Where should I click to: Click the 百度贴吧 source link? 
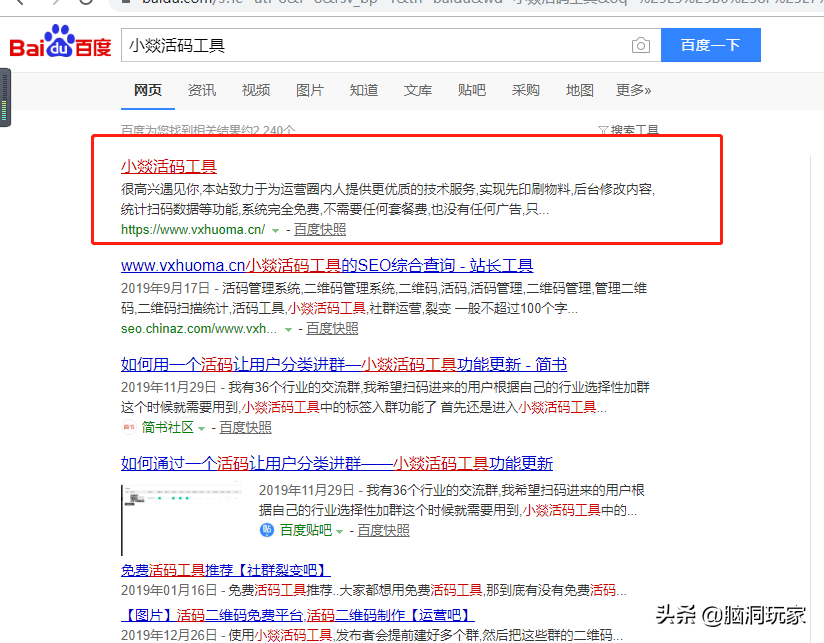click(x=306, y=531)
